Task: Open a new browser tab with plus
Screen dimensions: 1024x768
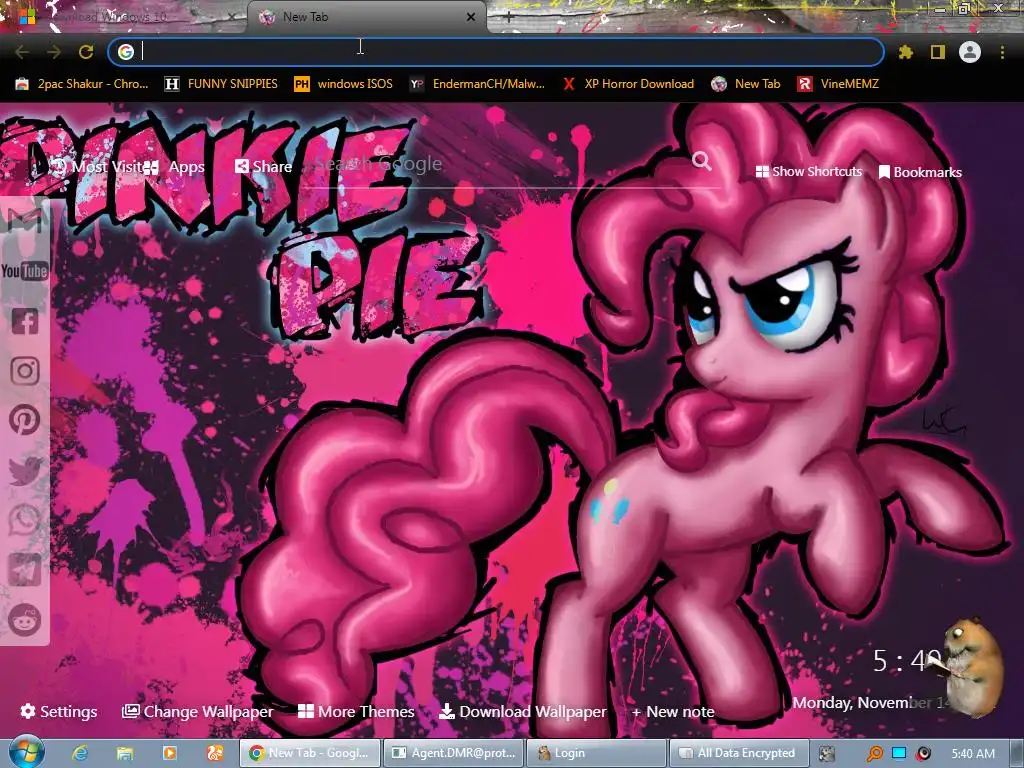Action: tap(509, 18)
